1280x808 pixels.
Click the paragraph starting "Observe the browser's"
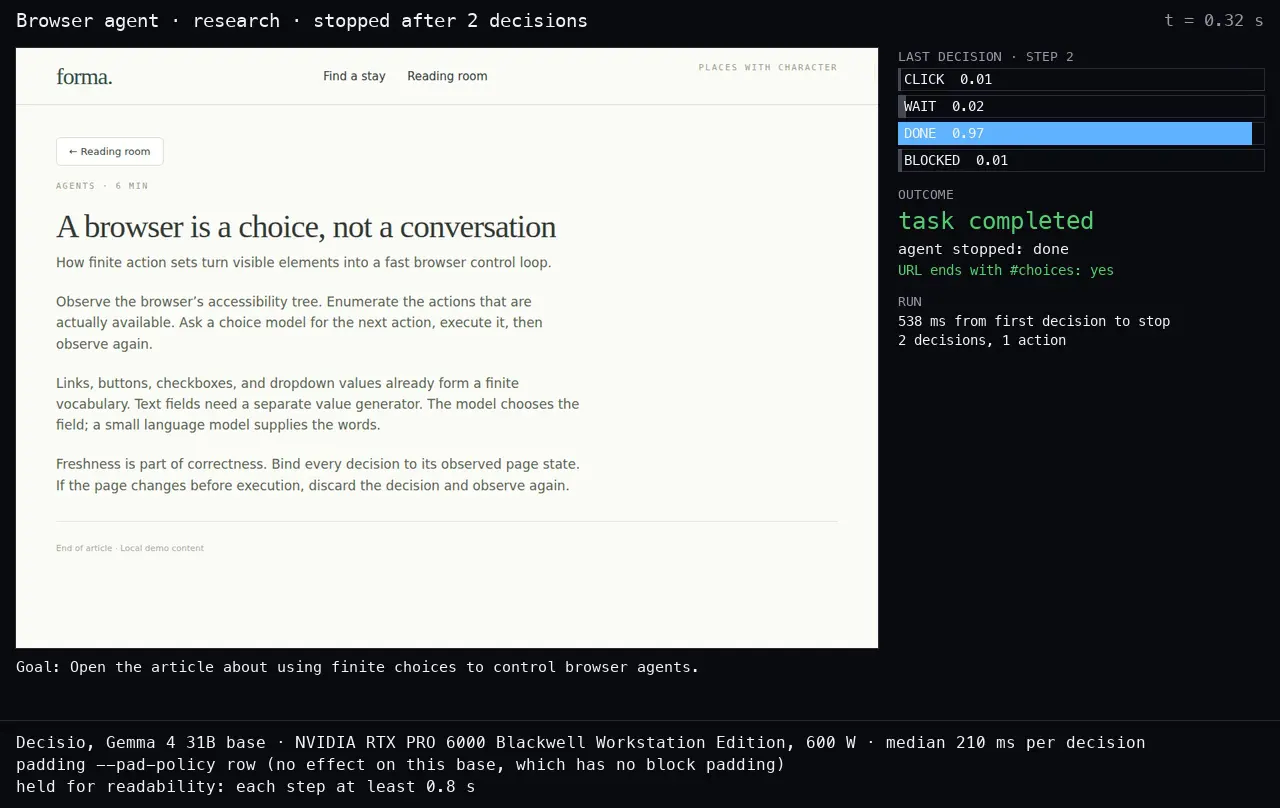(x=300, y=323)
